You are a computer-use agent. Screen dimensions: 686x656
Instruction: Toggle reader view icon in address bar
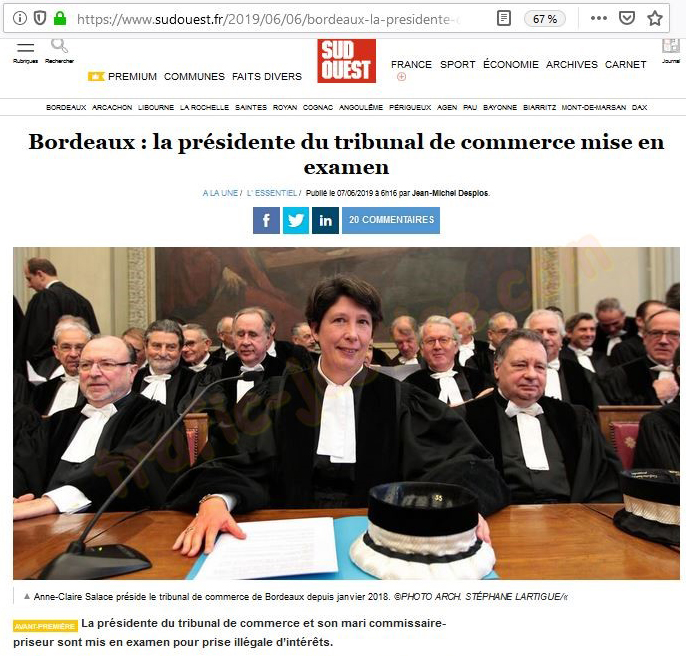coord(504,18)
